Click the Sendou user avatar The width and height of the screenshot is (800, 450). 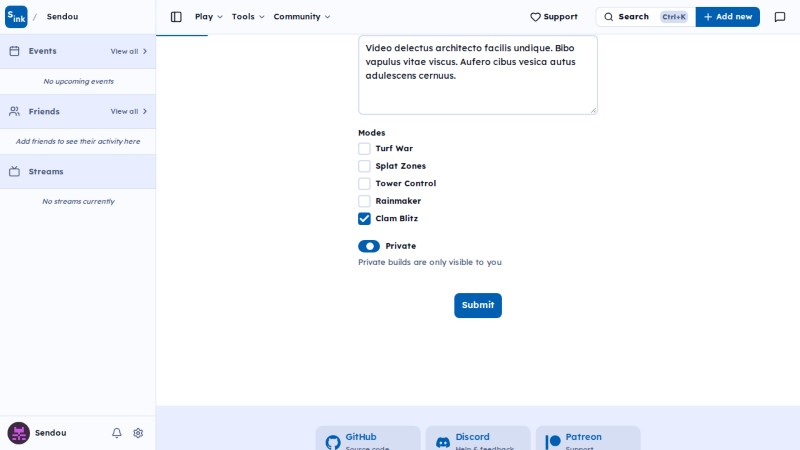point(18,433)
